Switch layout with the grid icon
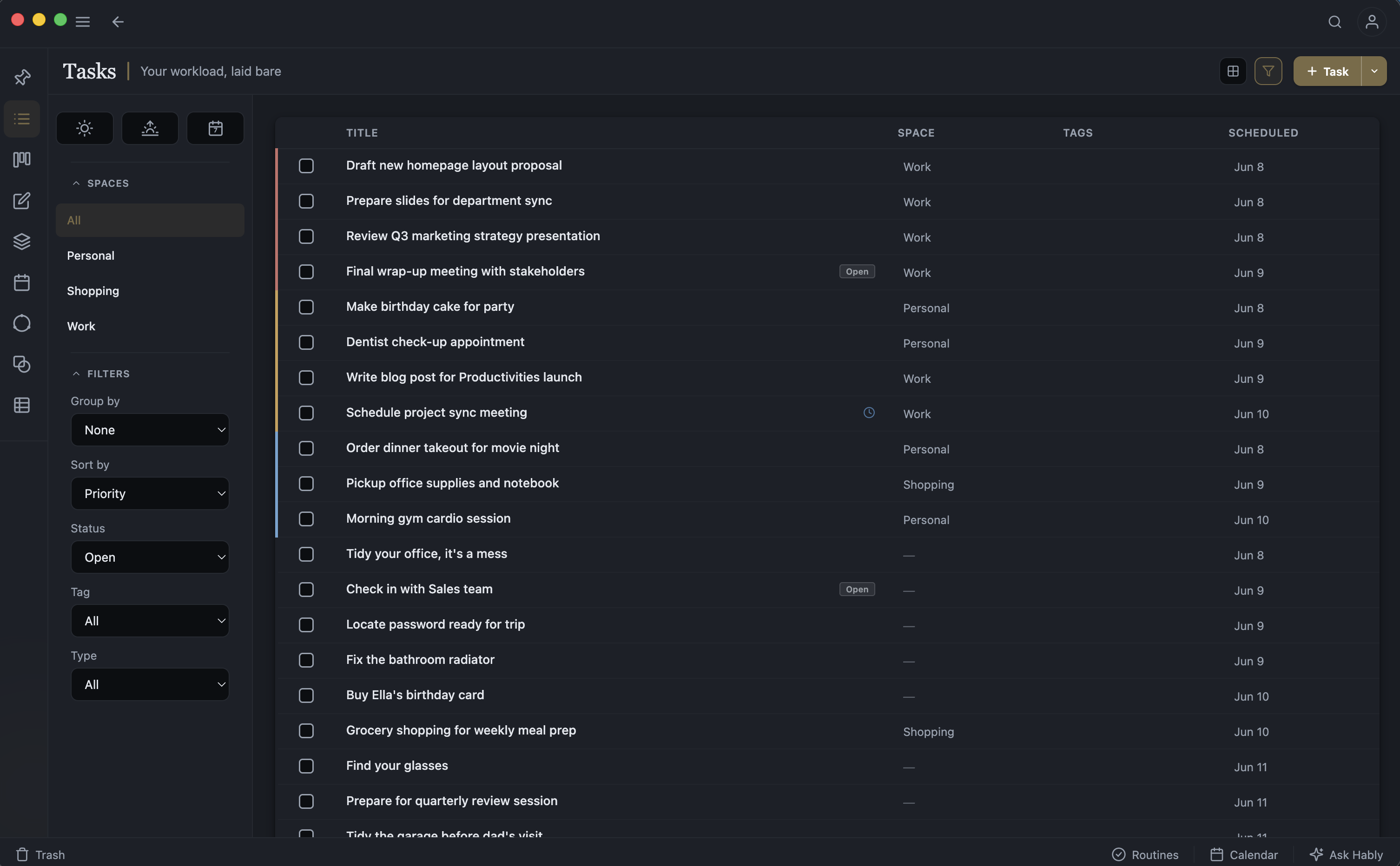The height and width of the screenshot is (866, 1400). [1233, 71]
